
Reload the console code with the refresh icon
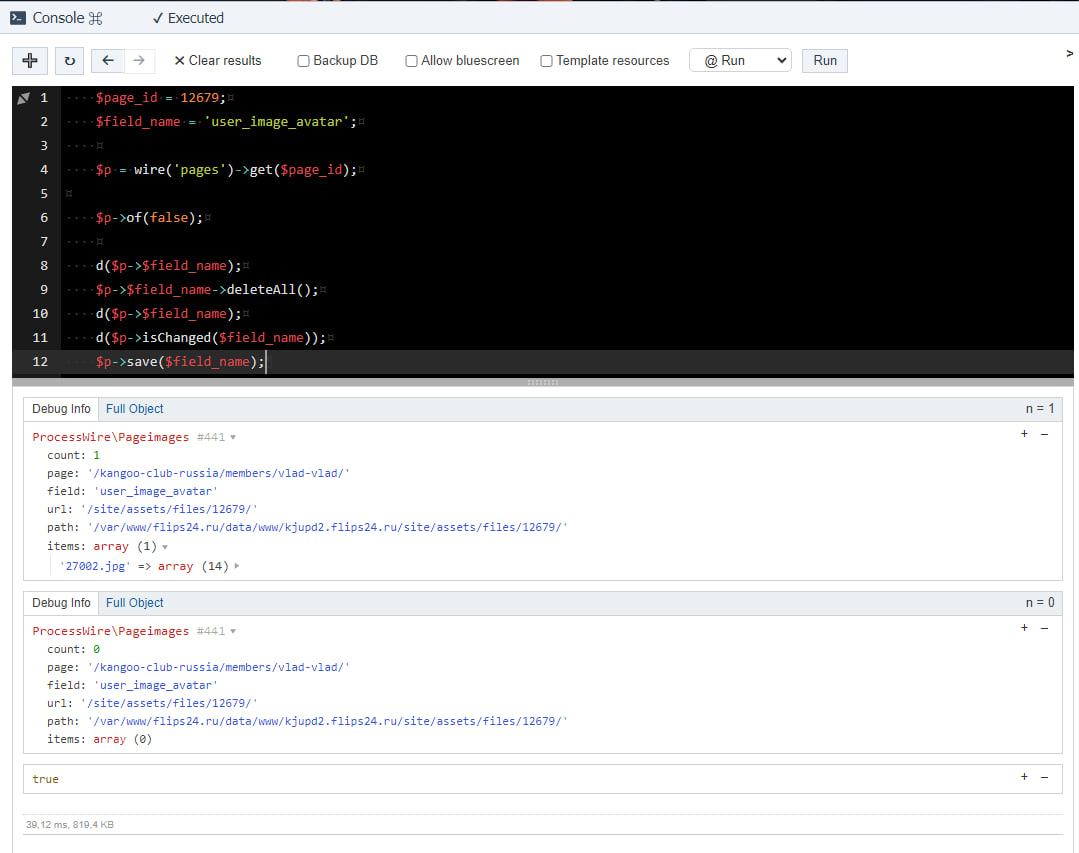click(x=70, y=61)
